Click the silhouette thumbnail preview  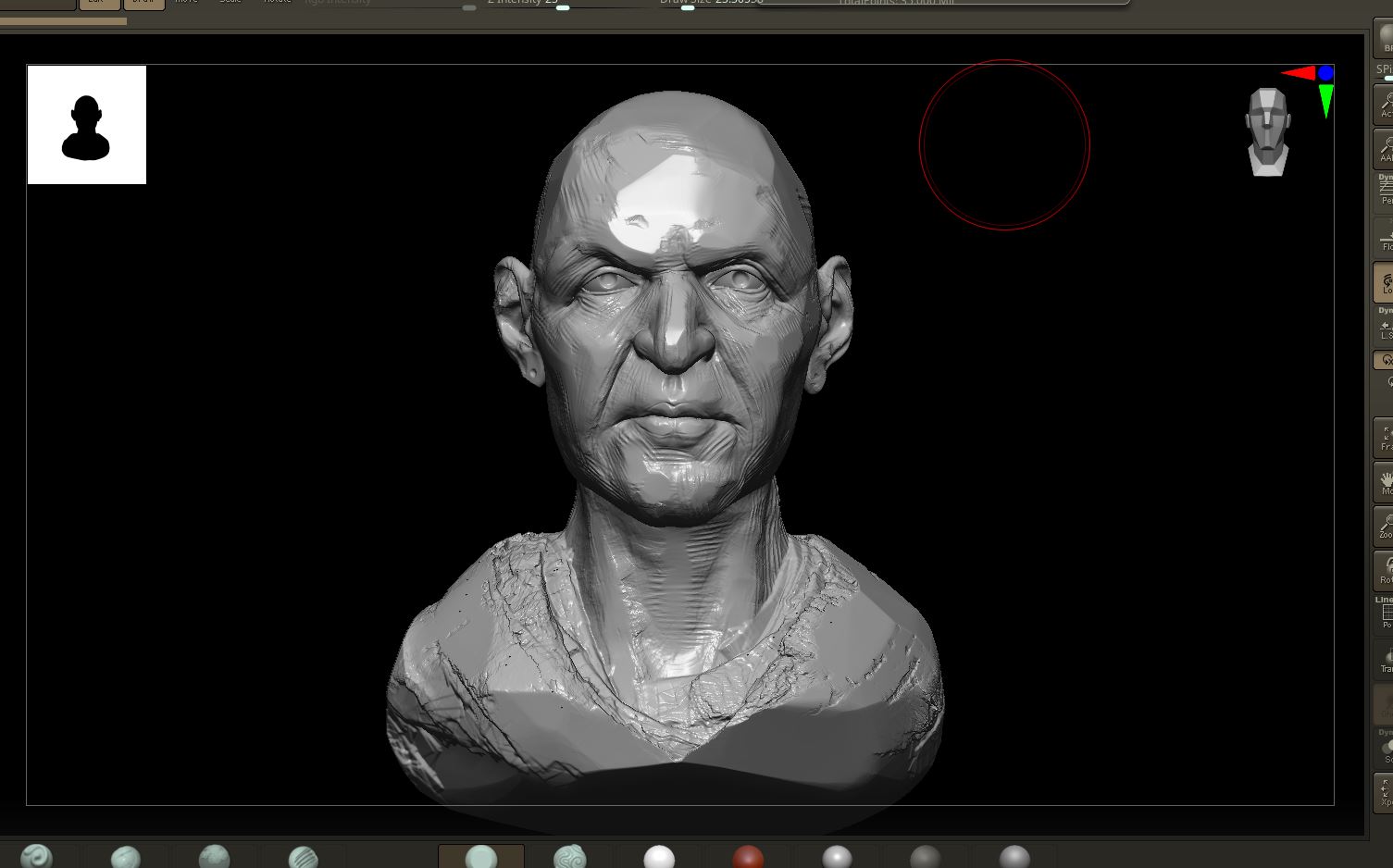(x=87, y=125)
